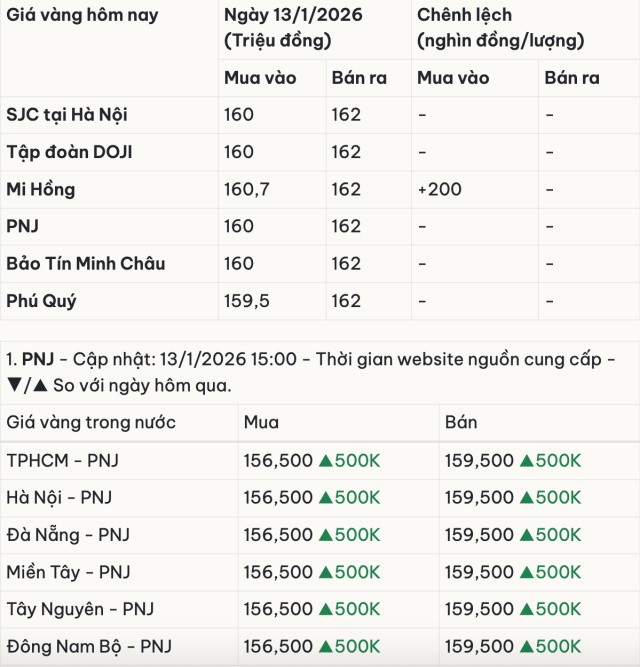Click the Mi Hồng +200 difference value

pyautogui.click(x=439, y=189)
